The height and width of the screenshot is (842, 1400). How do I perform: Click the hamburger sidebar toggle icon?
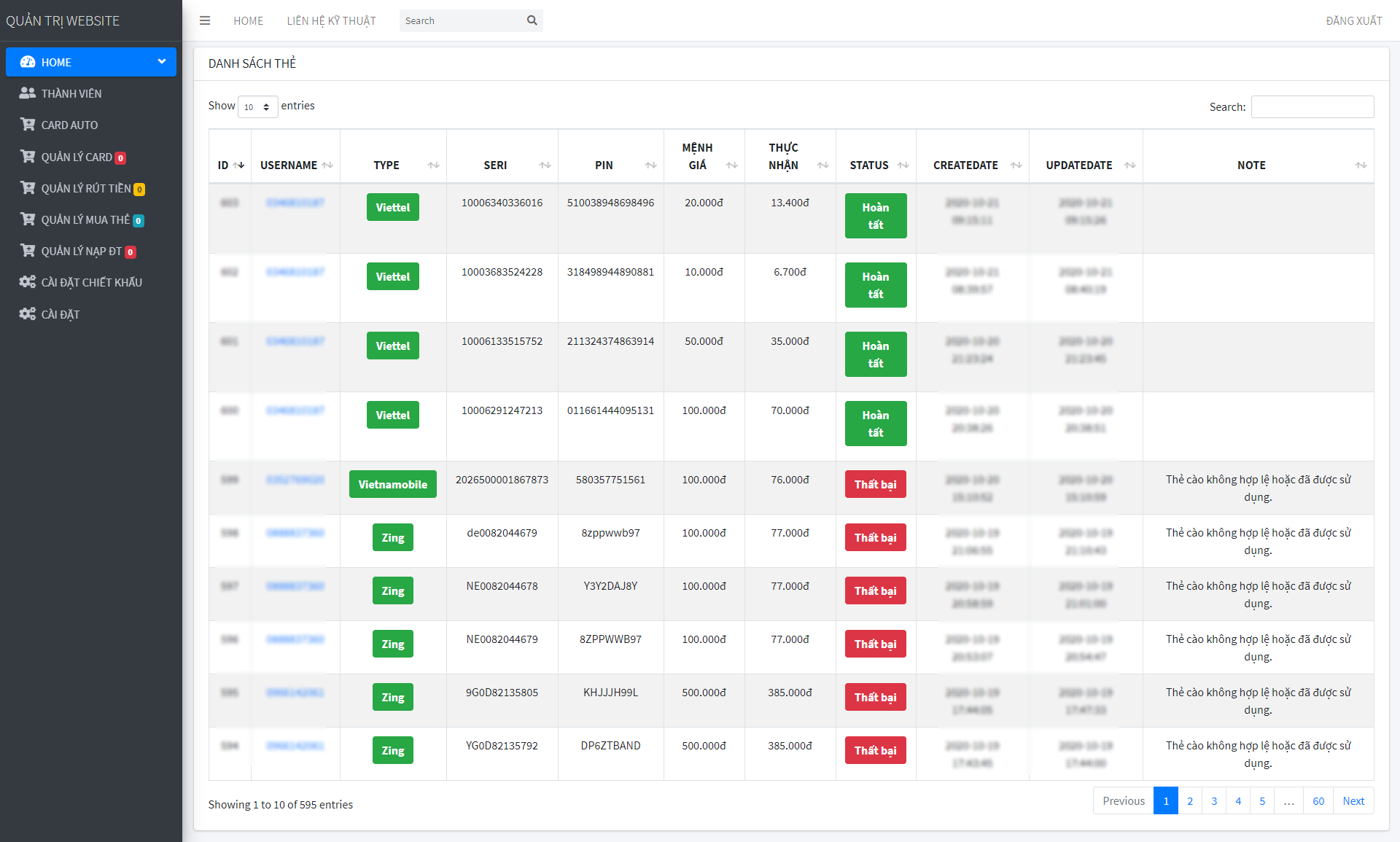tap(205, 20)
